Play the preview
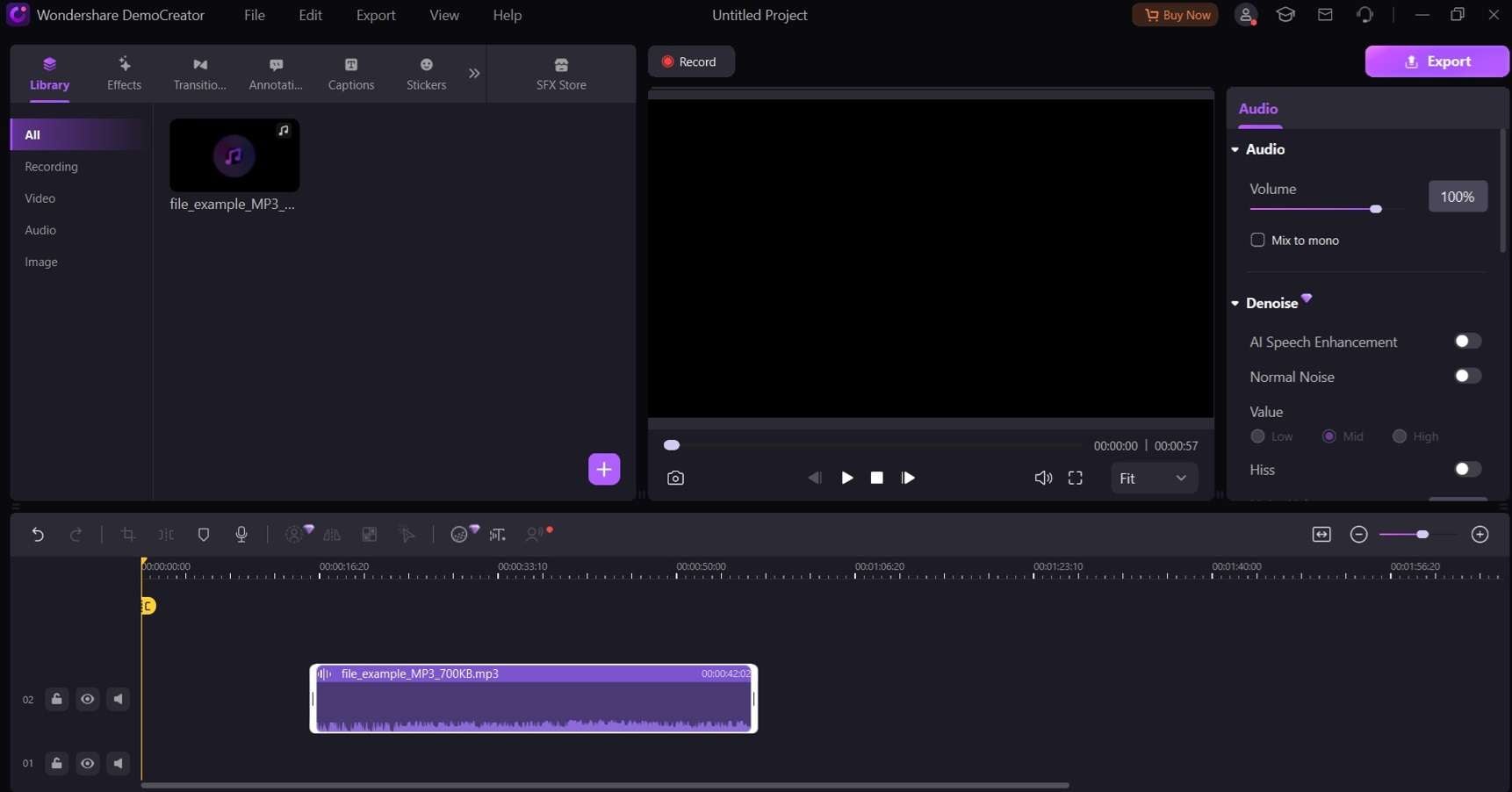Viewport: 1512px width, 792px height. point(847,478)
